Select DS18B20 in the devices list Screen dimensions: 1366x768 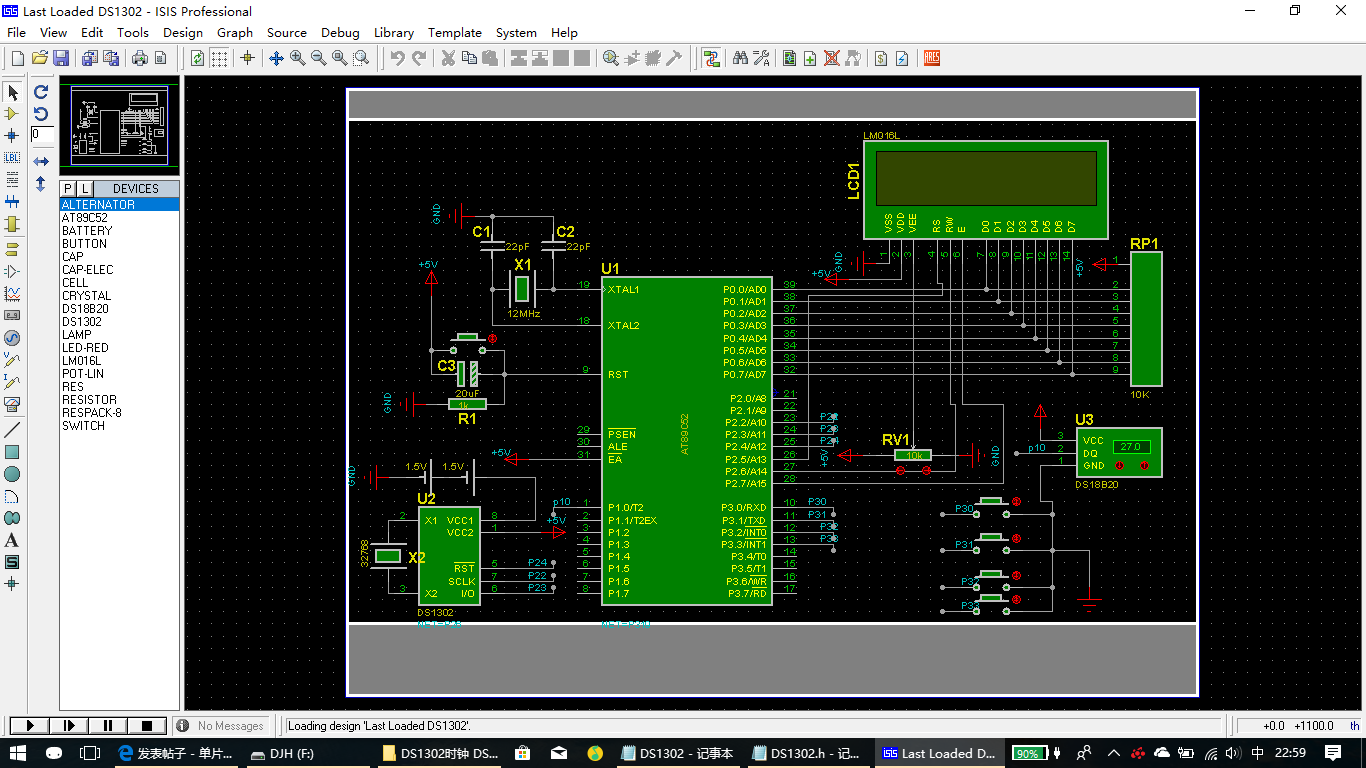point(119,308)
